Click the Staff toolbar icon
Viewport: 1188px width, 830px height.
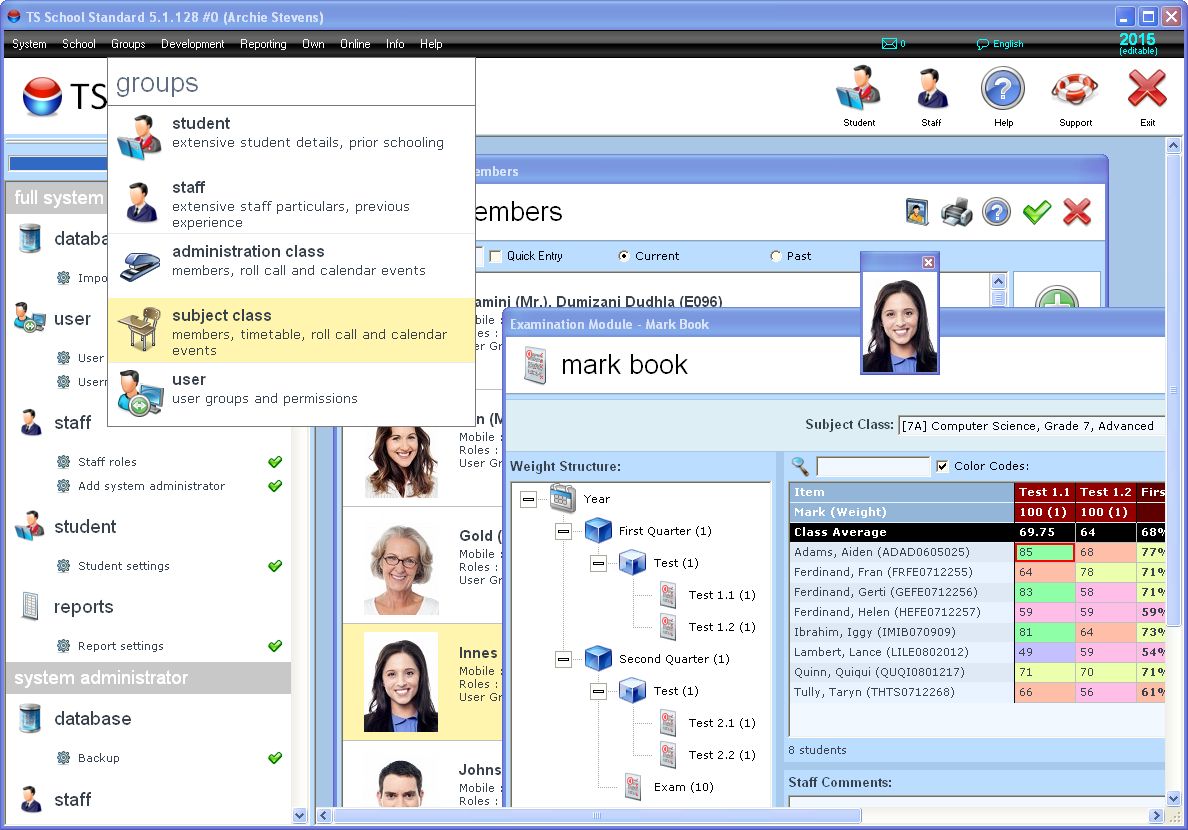(x=931, y=94)
